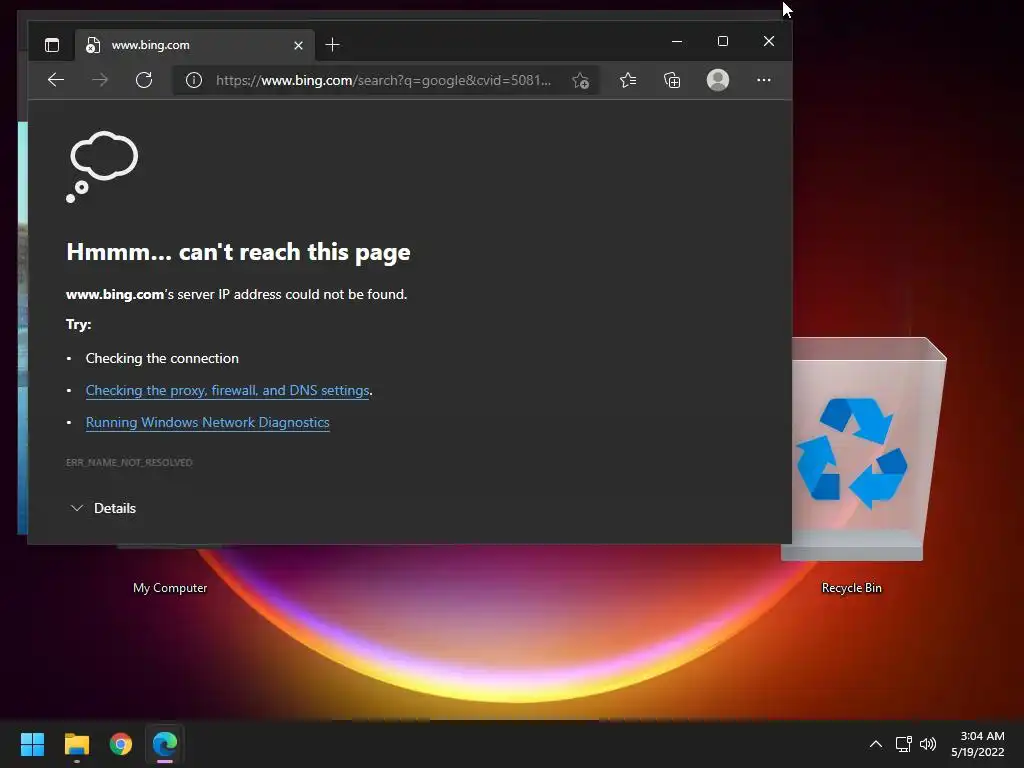Open the Favorites list

628,80
